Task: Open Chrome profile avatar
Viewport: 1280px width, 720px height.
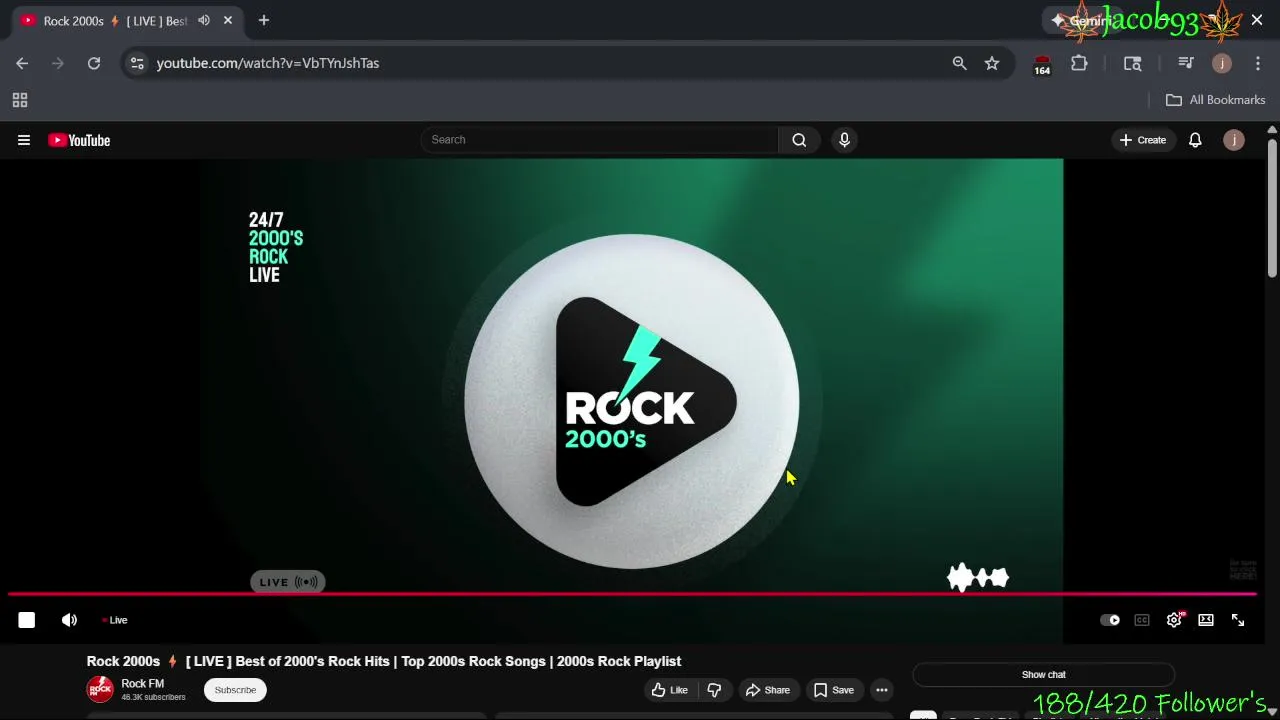Action: [1221, 63]
